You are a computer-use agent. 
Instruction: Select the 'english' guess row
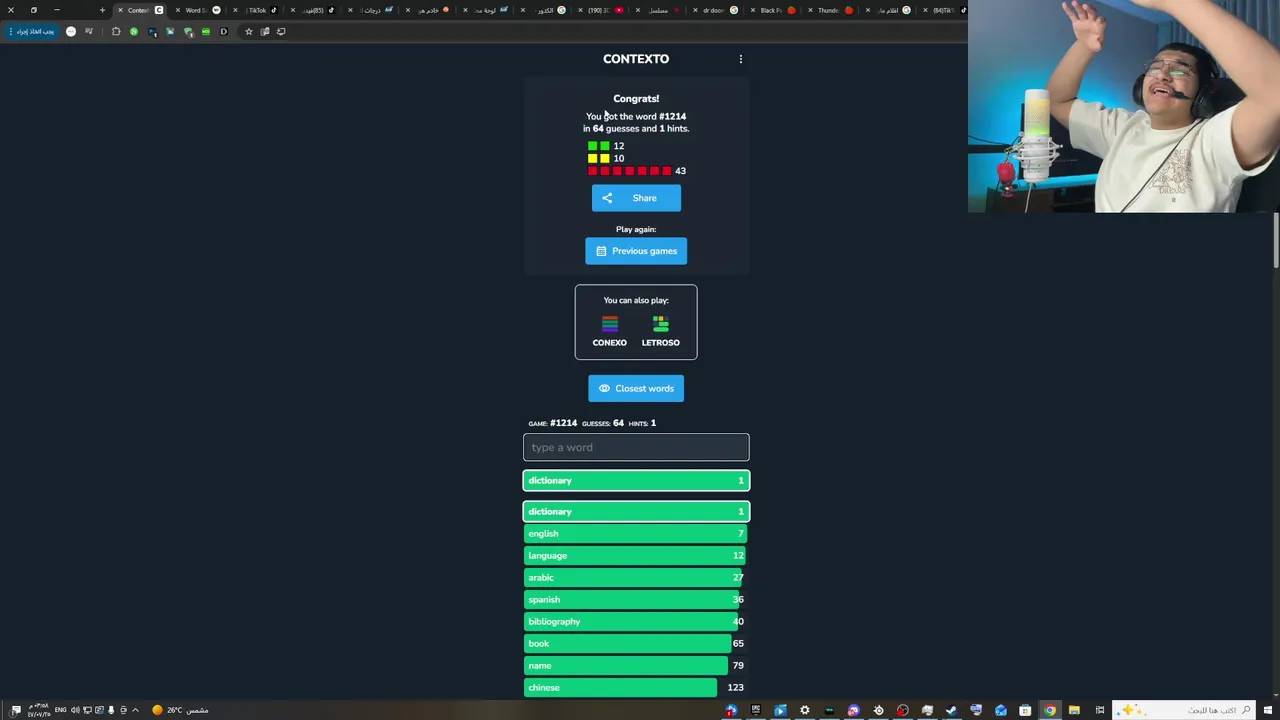coord(636,533)
